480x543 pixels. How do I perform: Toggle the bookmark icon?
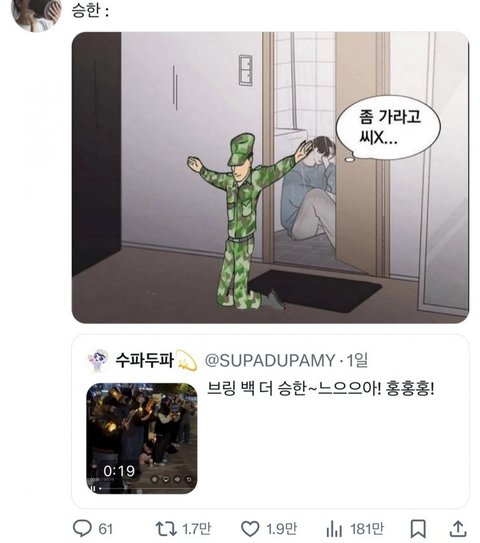coord(418,529)
